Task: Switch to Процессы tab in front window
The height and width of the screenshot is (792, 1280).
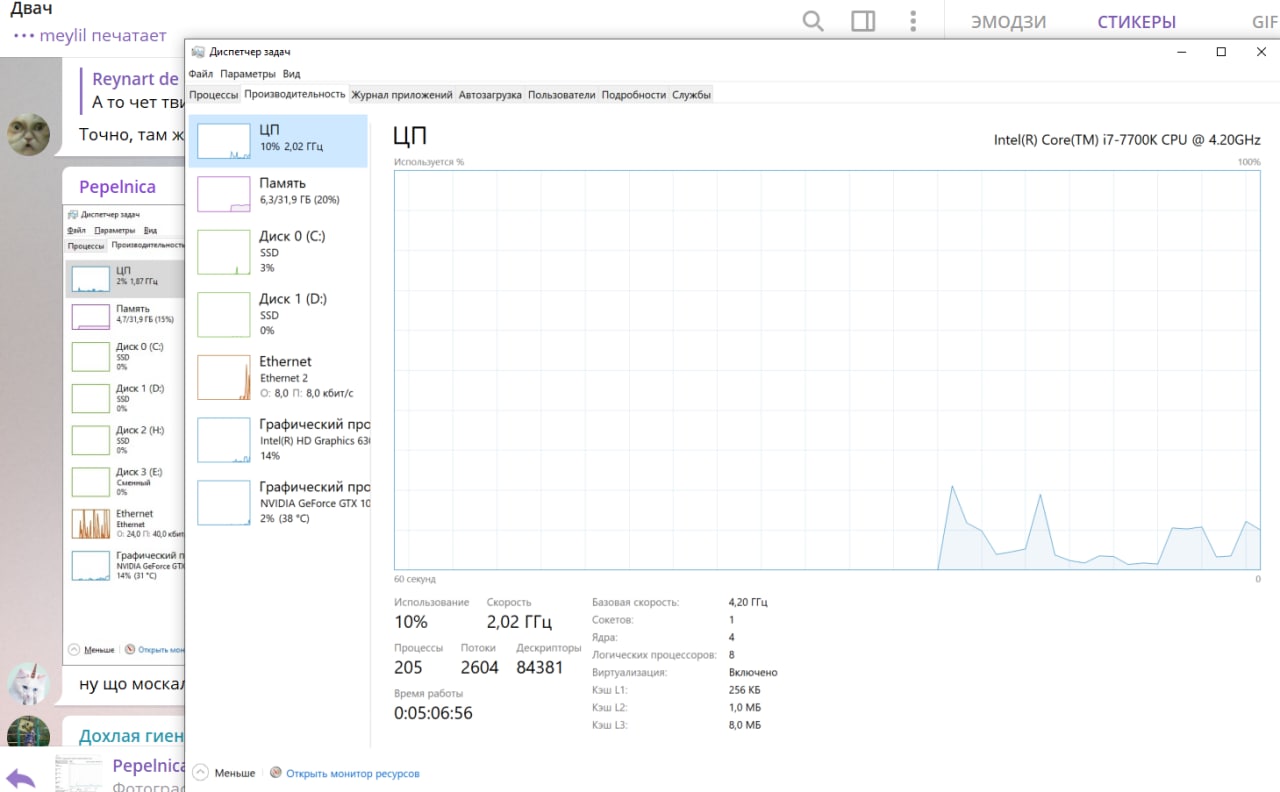Action: click(x=213, y=95)
